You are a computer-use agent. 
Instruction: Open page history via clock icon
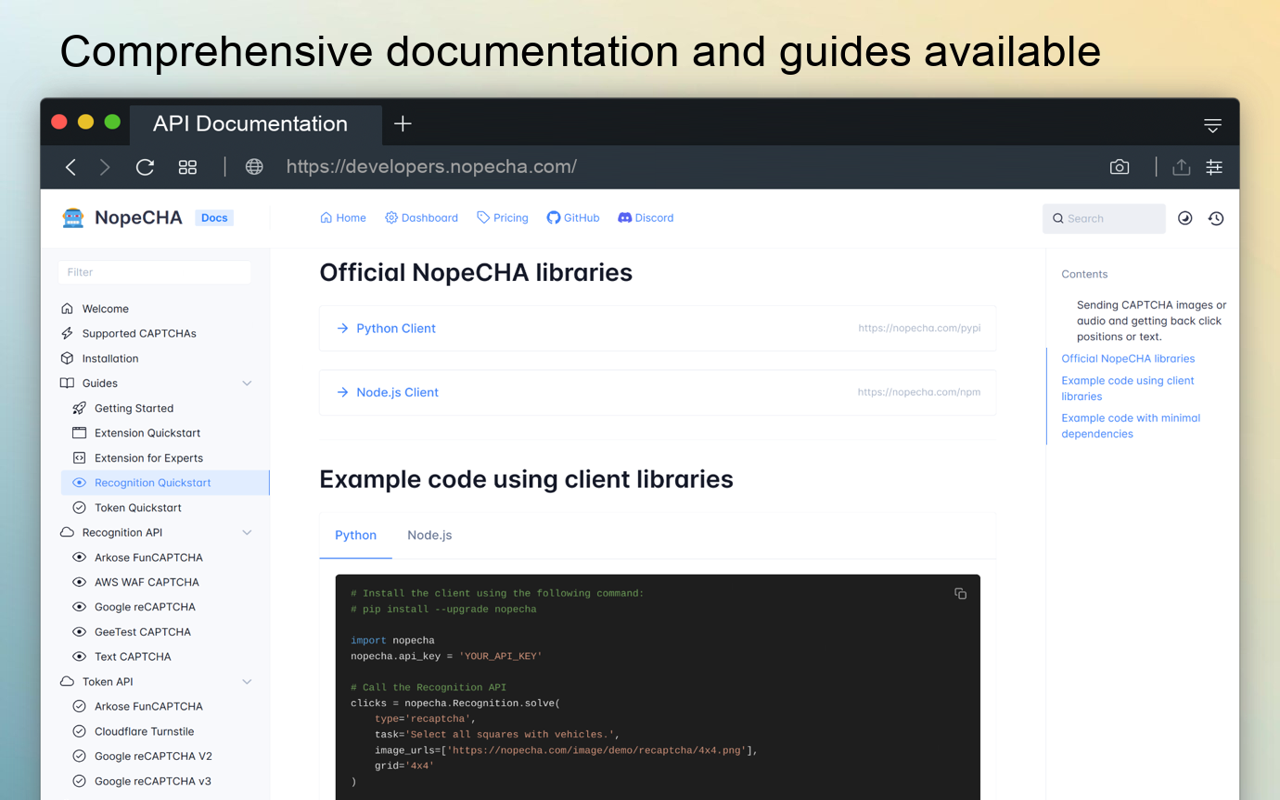(x=1216, y=218)
